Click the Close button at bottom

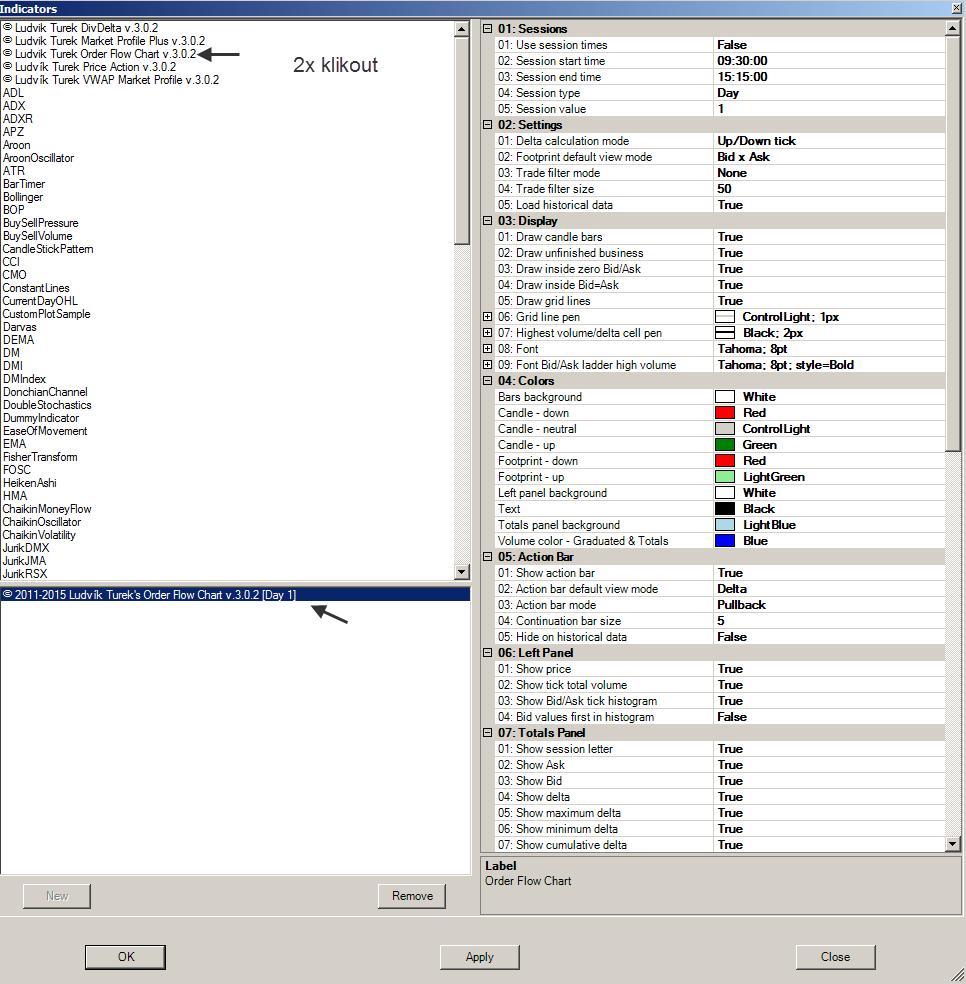(x=835, y=957)
